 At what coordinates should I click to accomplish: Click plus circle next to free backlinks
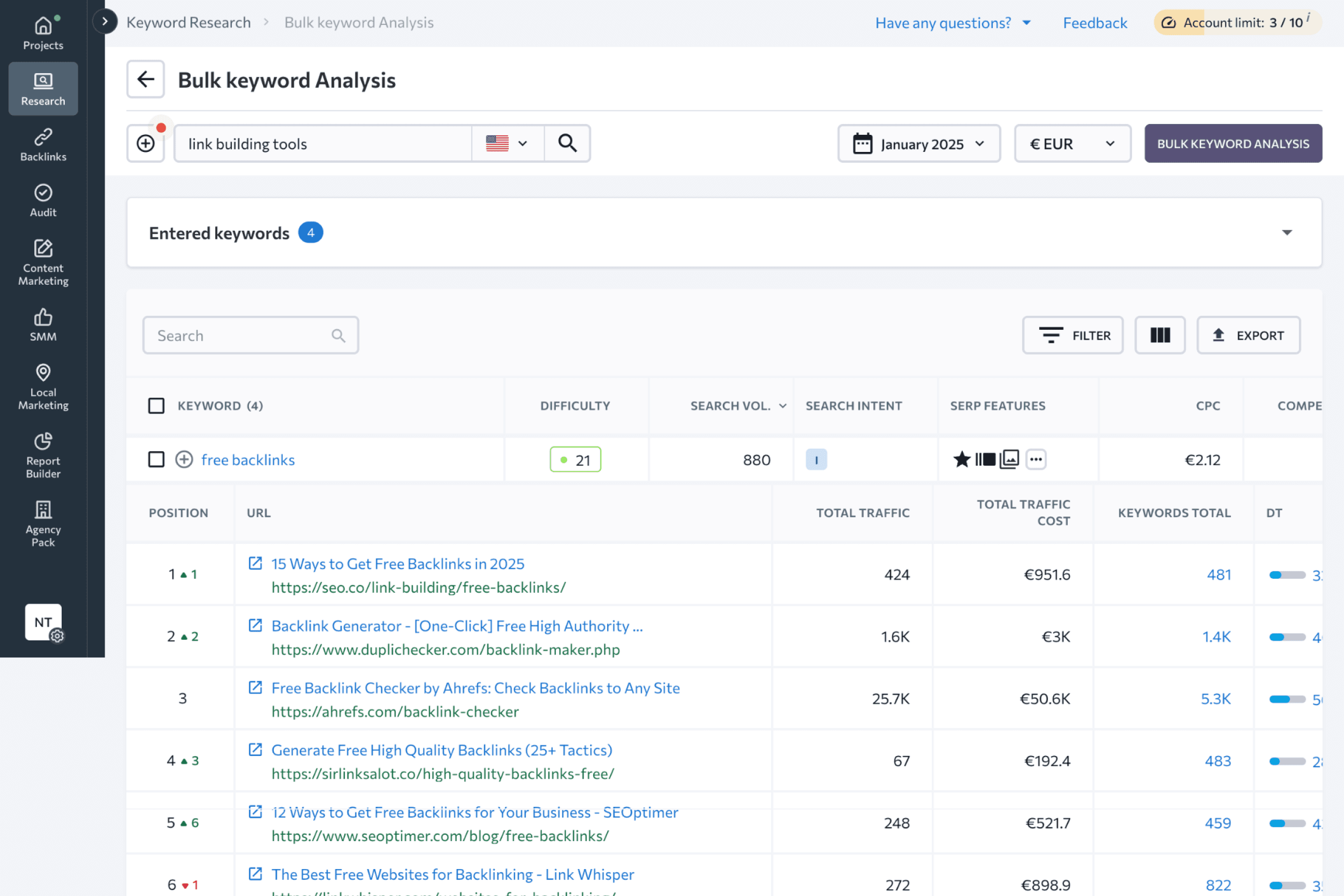[184, 459]
